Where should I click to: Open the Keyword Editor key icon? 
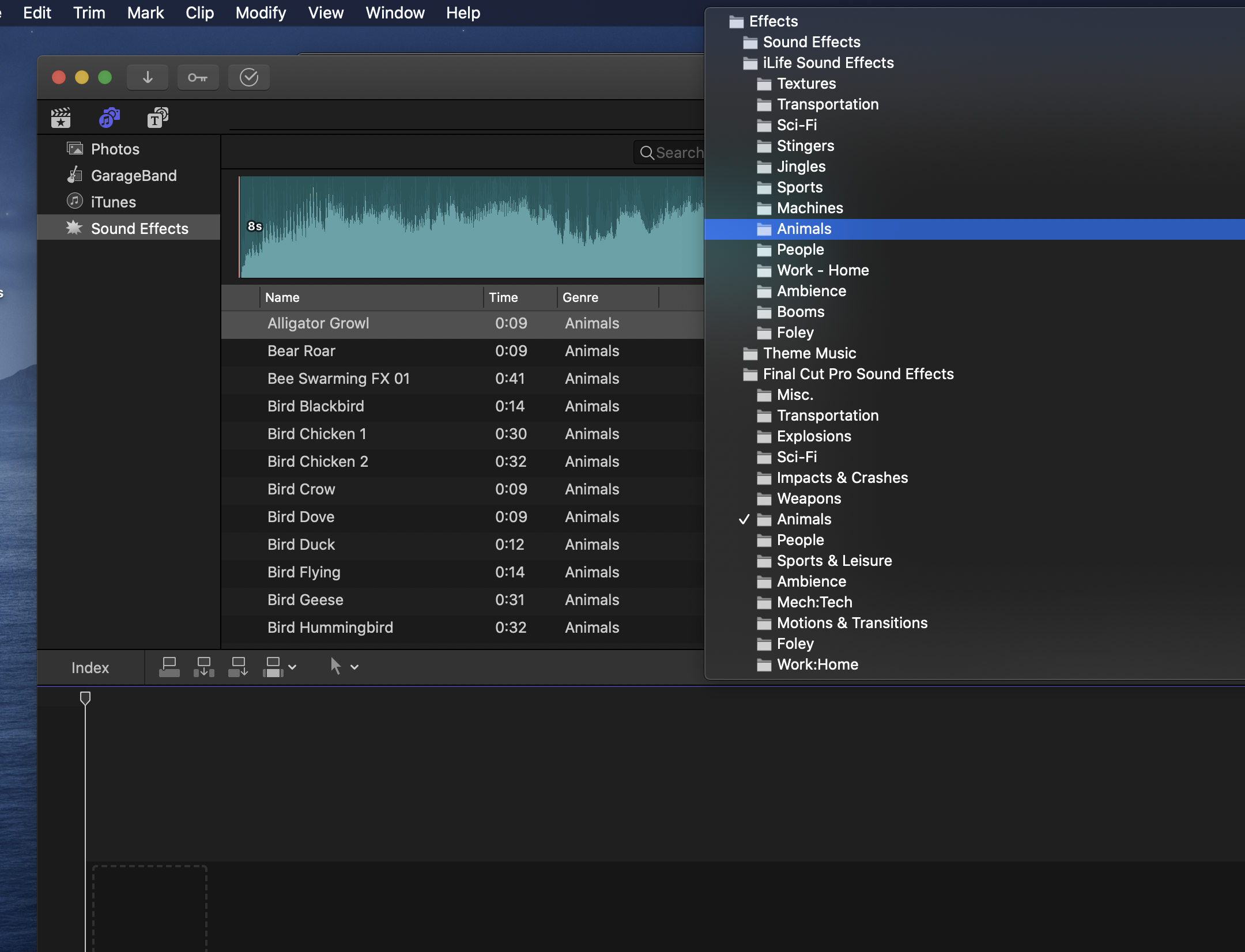point(198,77)
